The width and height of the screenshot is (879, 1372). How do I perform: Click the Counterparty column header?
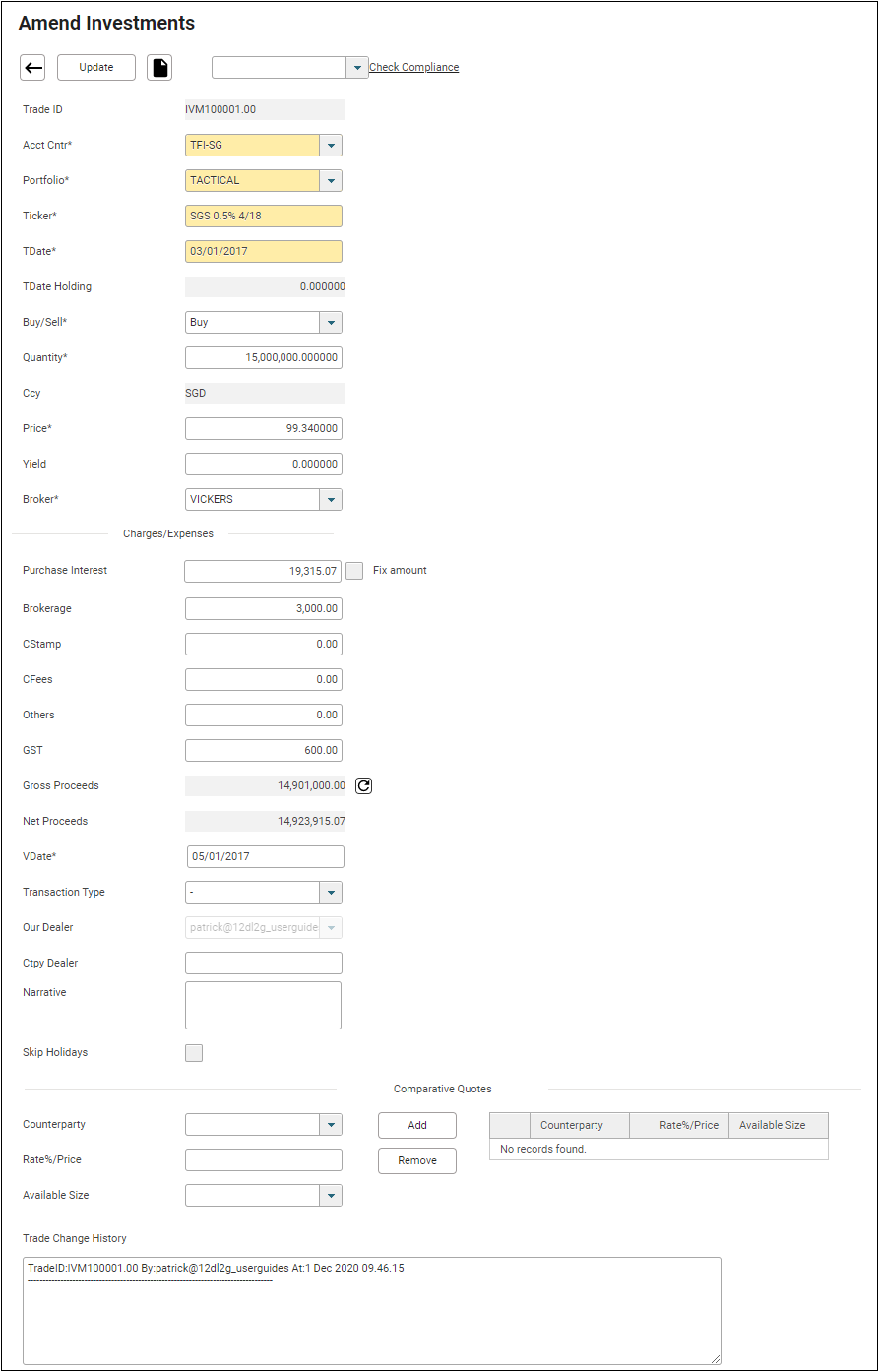click(580, 1126)
